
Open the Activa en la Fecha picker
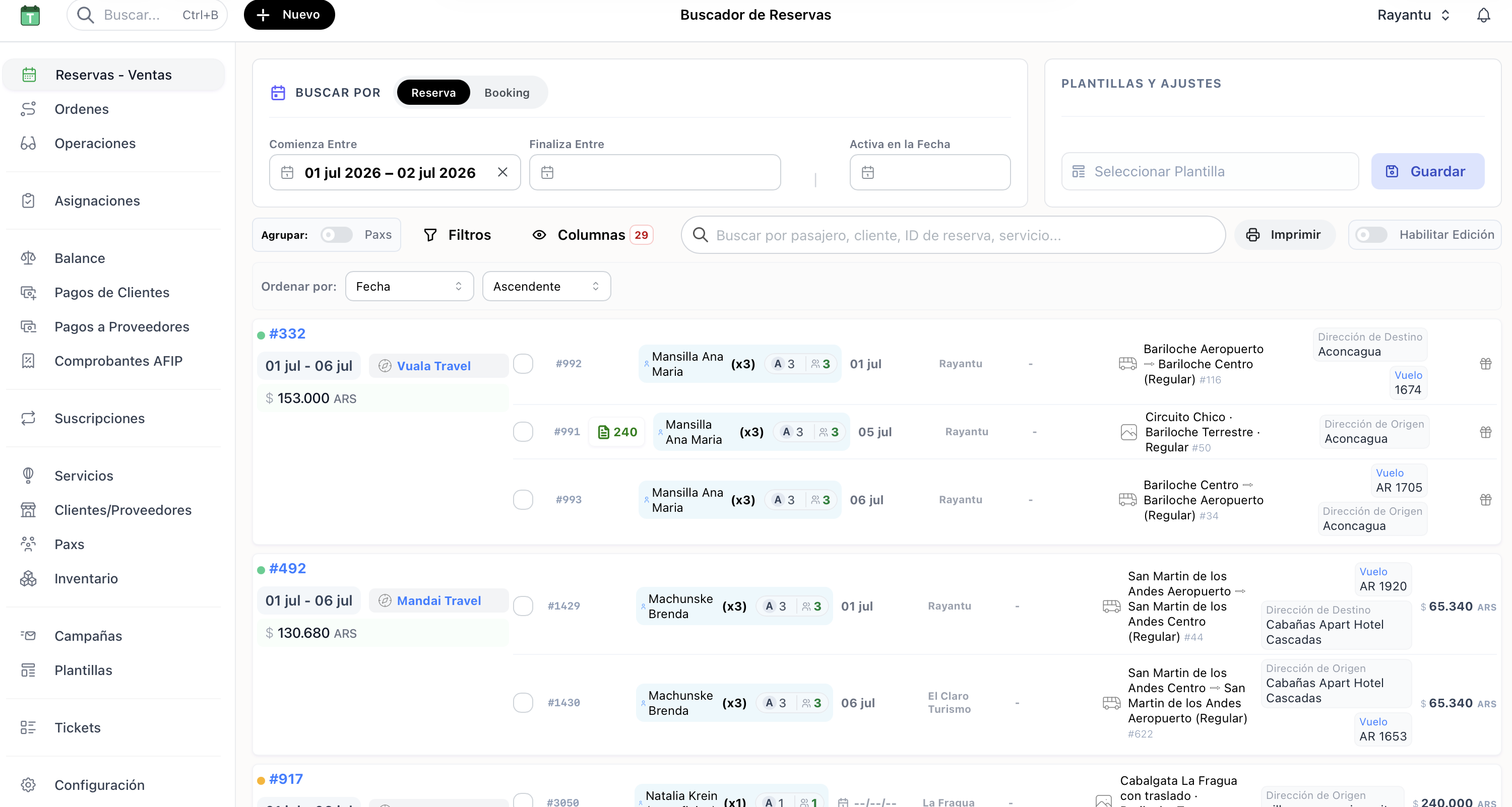pyautogui.click(x=930, y=172)
